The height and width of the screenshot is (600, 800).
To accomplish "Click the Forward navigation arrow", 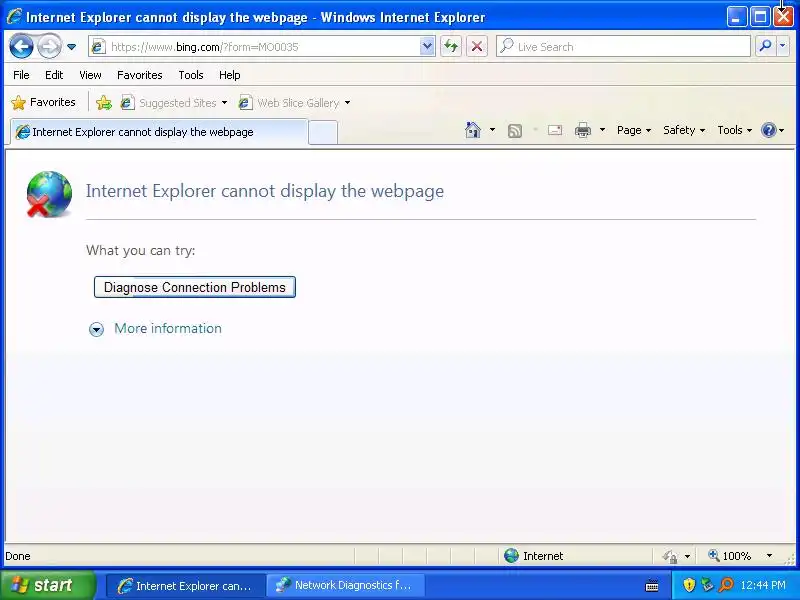I will [x=49, y=47].
